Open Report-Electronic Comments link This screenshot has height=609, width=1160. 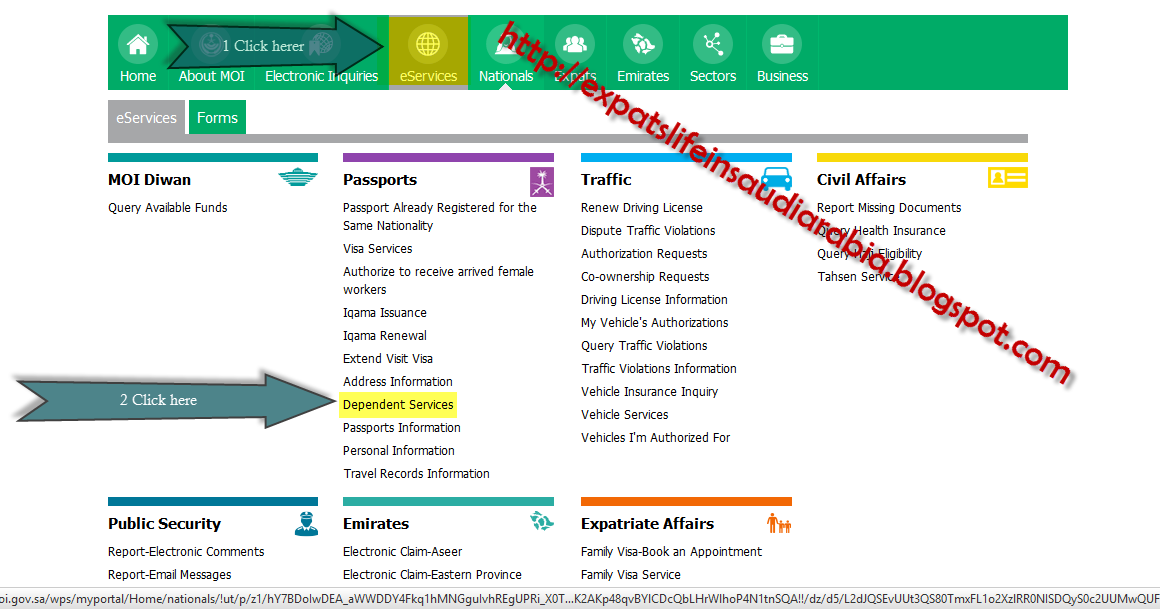tap(186, 552)
